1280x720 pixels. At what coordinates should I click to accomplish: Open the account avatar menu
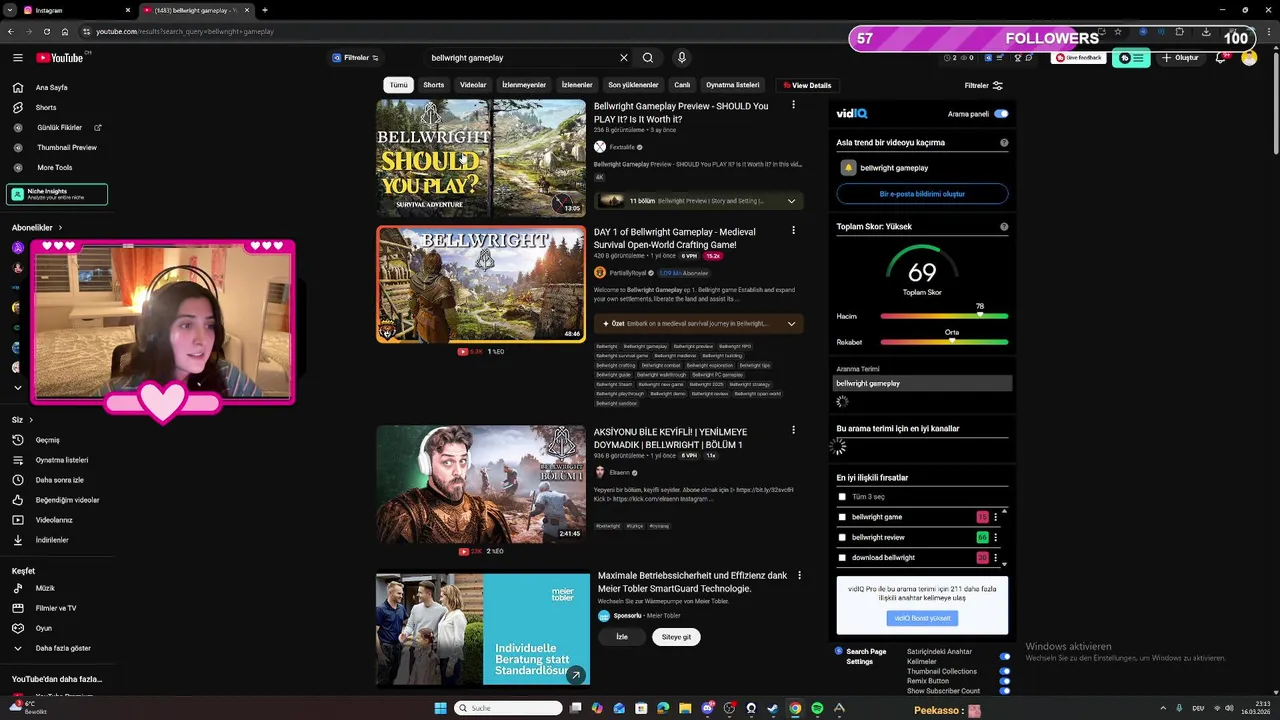click(1249, 58)
